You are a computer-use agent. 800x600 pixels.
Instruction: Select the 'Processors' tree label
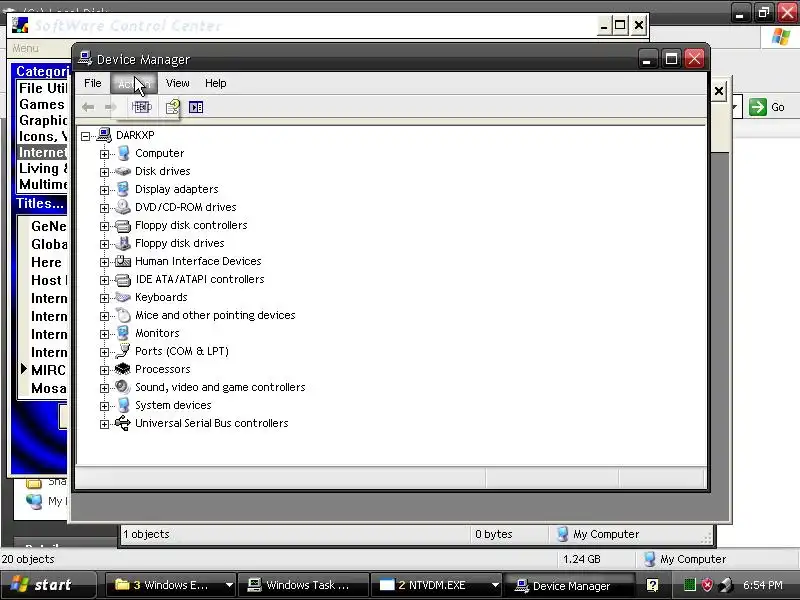click(163, 369)
